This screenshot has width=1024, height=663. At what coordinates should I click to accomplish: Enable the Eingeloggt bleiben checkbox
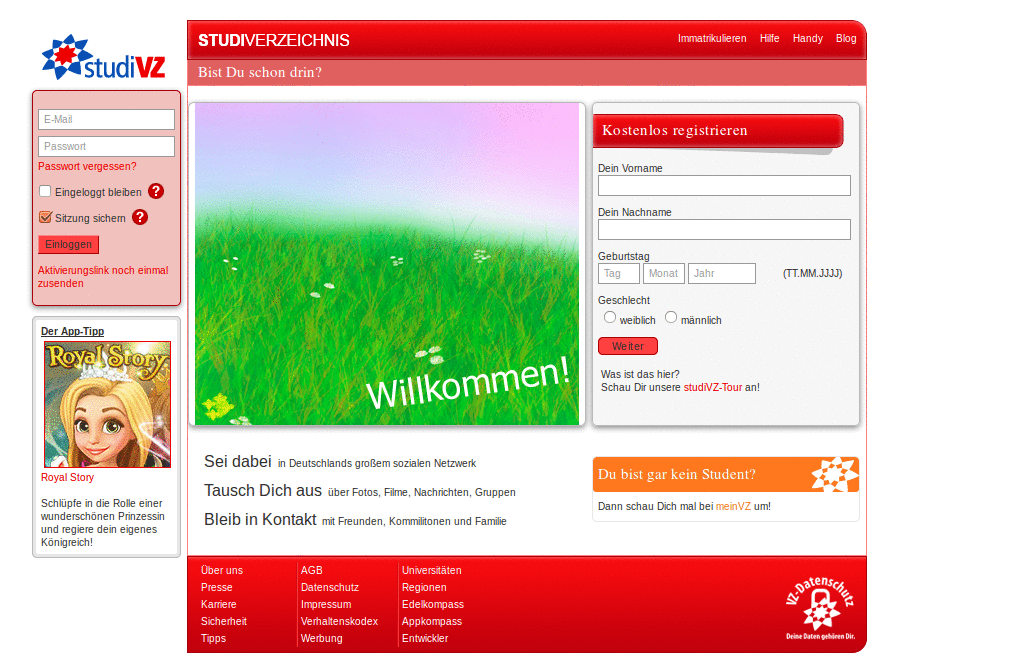click(45, 191)
